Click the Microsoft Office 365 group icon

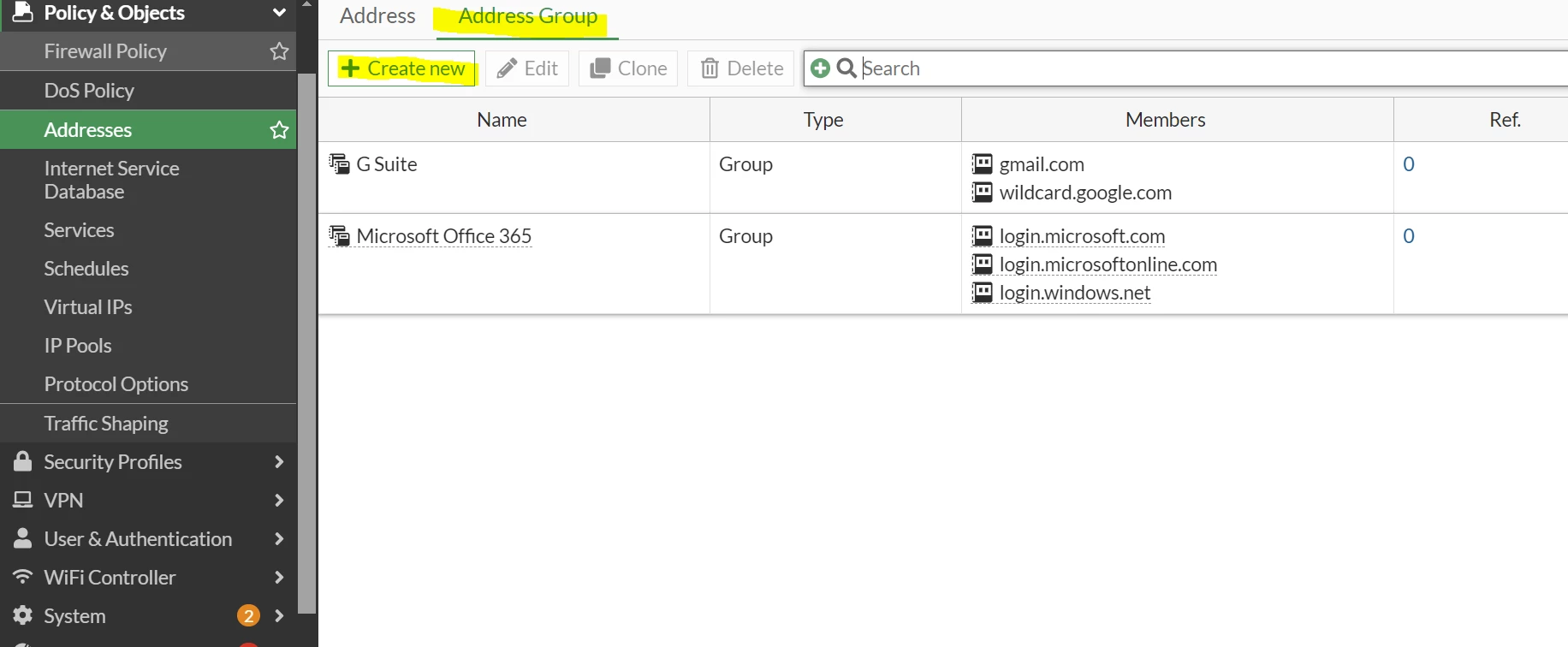tap(340, 235)
